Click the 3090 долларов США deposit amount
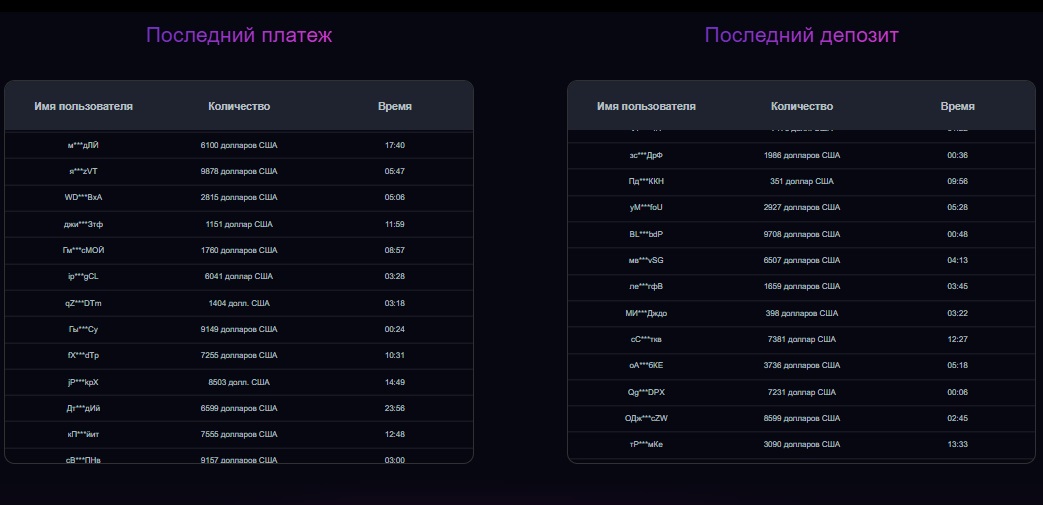 click(802, 444)
